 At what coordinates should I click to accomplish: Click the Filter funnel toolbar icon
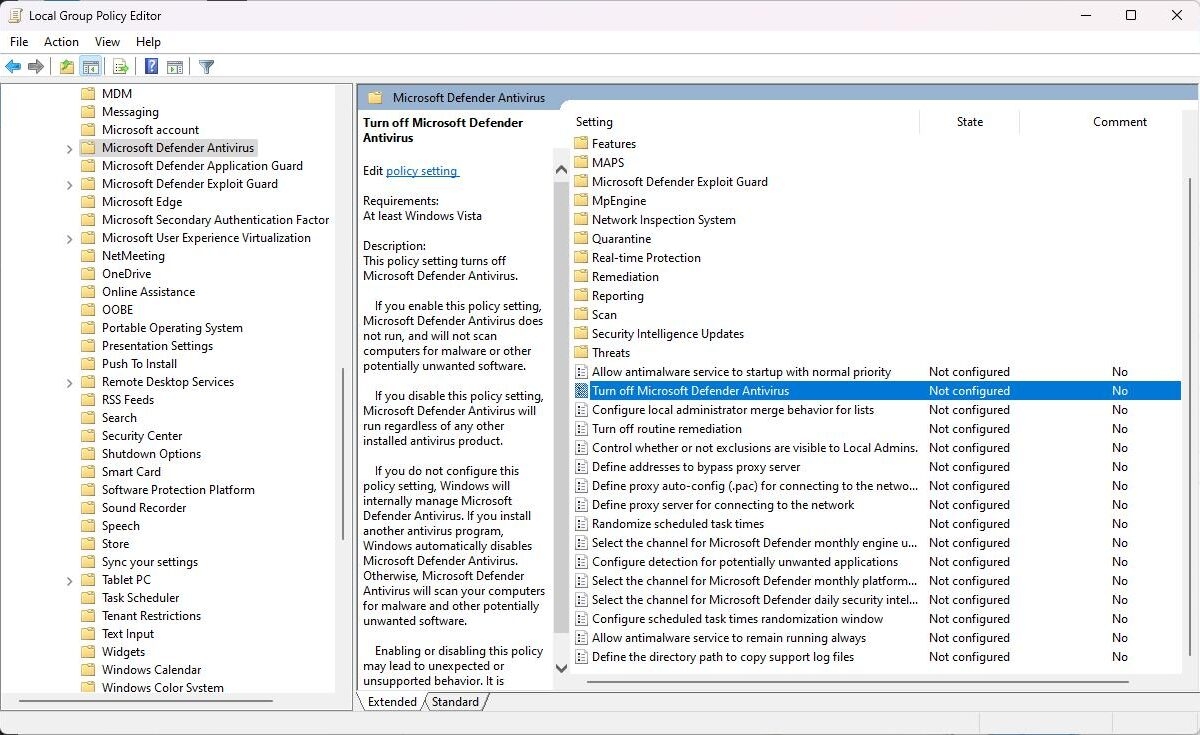pos(206,67)
